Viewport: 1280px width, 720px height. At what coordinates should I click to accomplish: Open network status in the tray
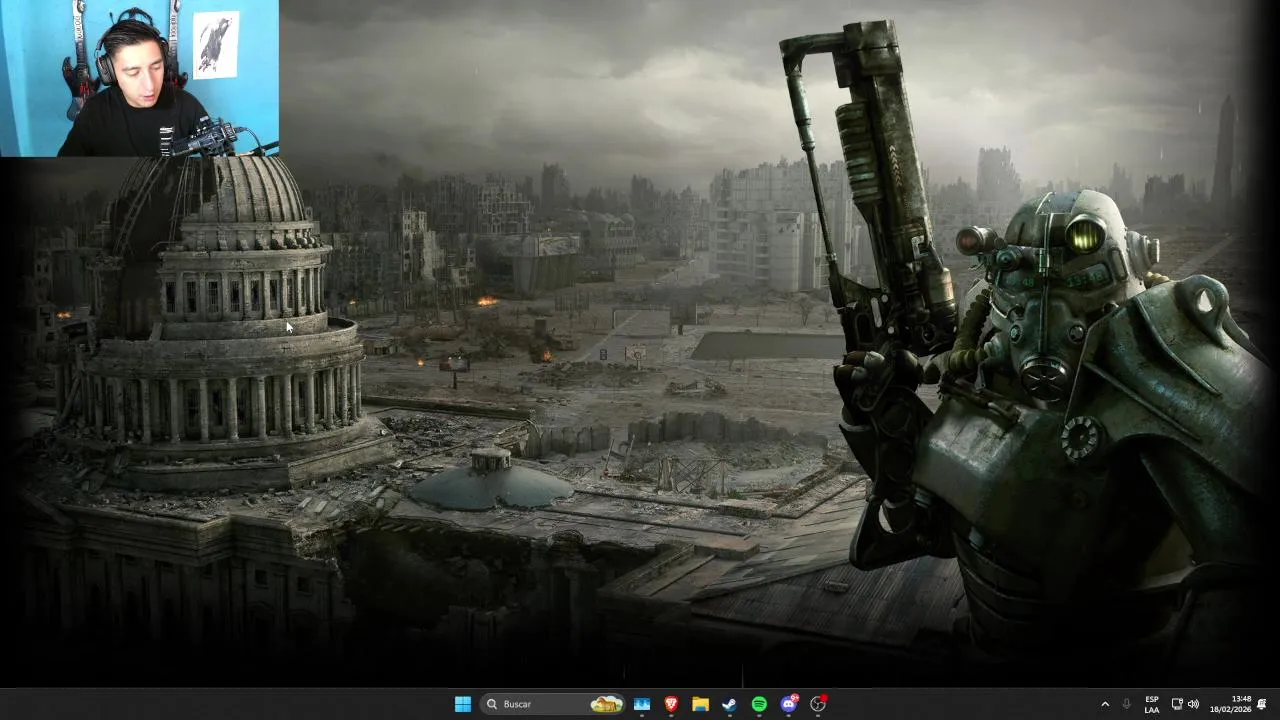(x=1177, y=704)
